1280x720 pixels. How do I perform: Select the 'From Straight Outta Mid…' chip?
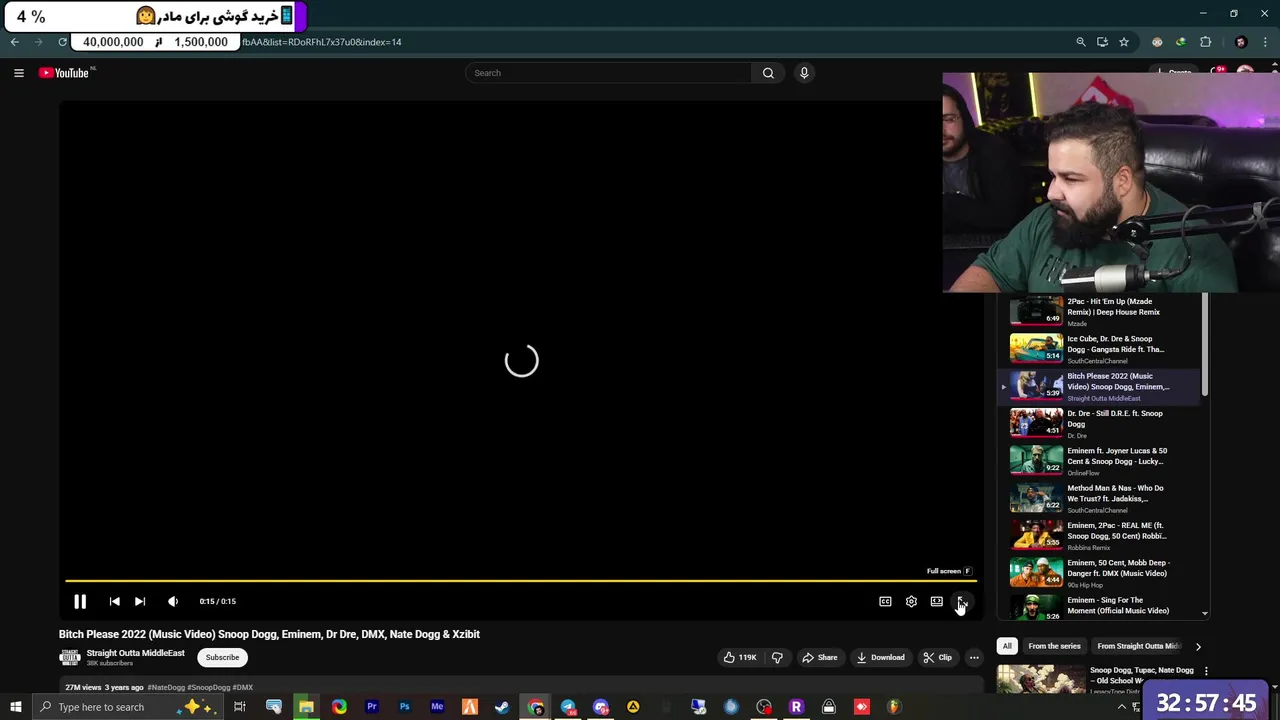(x=1138, y=646)
